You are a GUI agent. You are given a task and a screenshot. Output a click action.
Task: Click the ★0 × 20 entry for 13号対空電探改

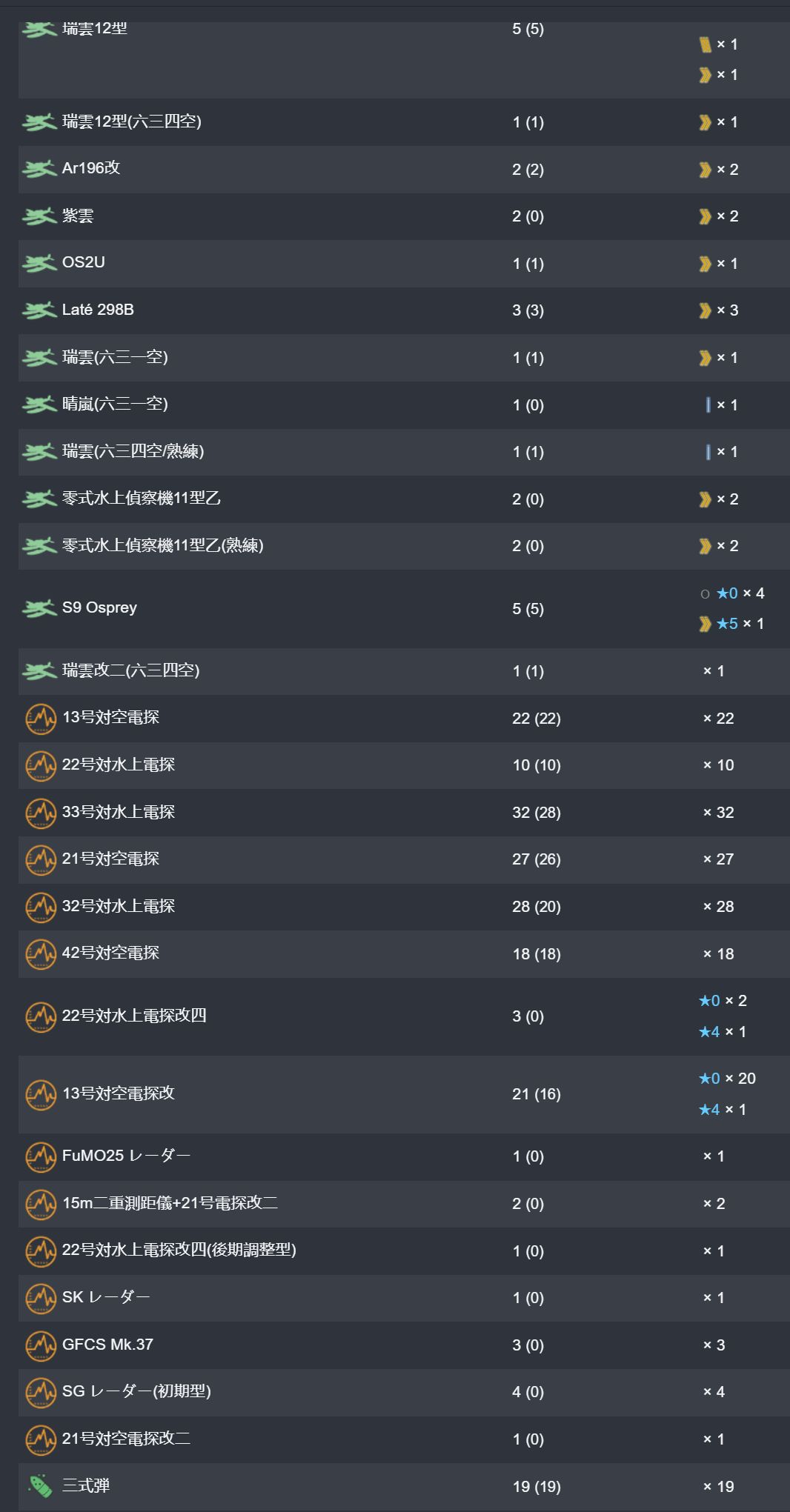[x=727, y=1079]
